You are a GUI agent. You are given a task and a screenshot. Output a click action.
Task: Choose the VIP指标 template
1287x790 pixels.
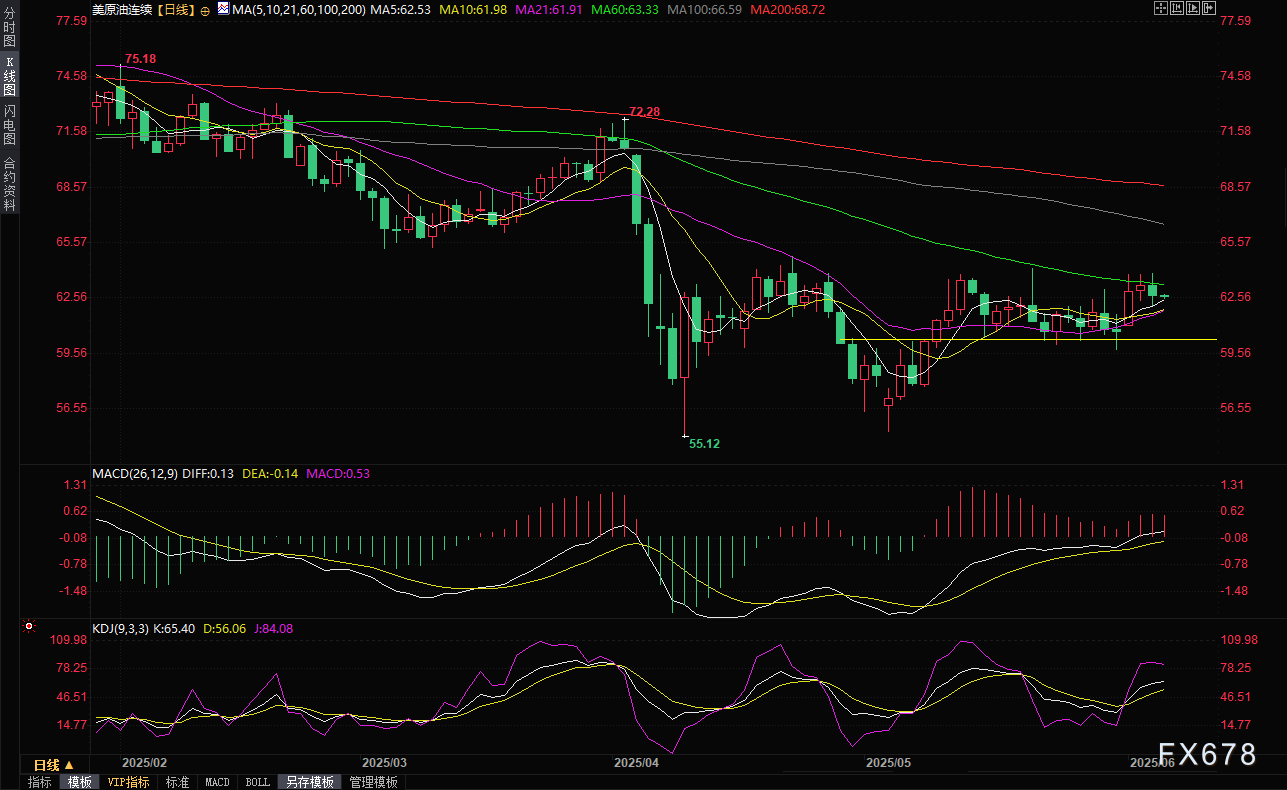pyautogui.click(x=128, y=782)
